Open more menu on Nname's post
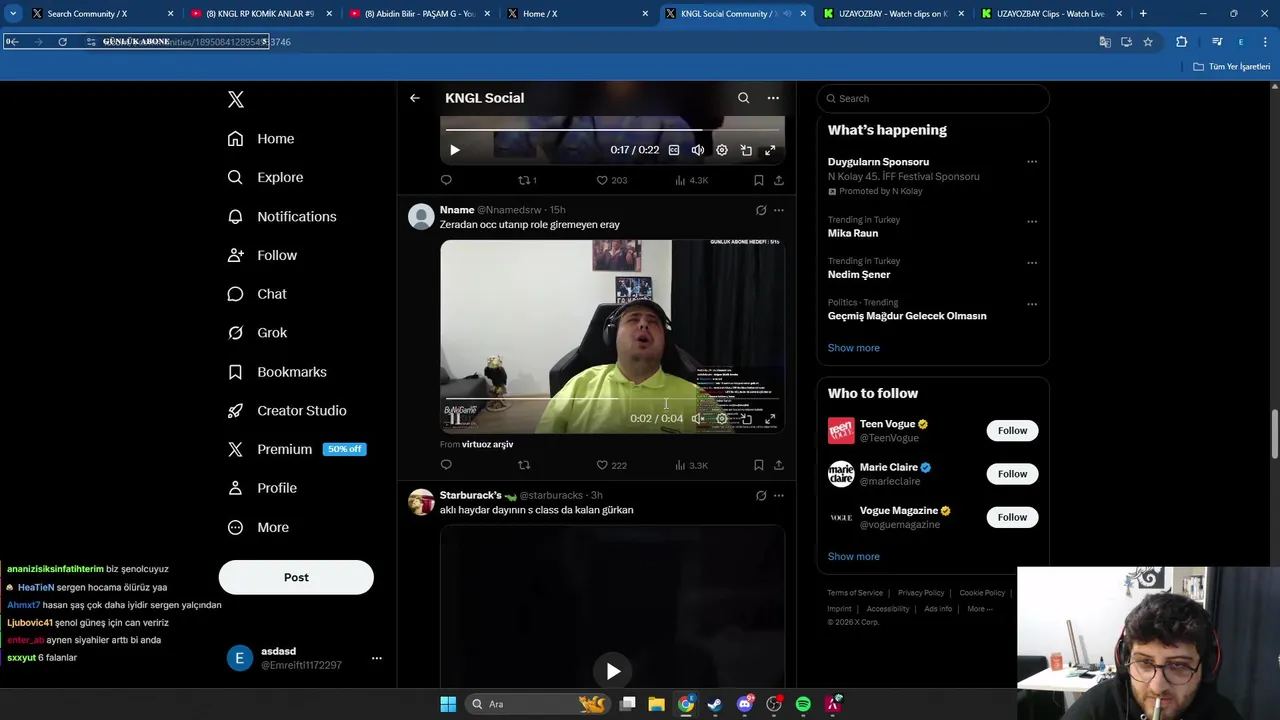This screenshot has width=1280, height=720. click(x=779, y=210)
